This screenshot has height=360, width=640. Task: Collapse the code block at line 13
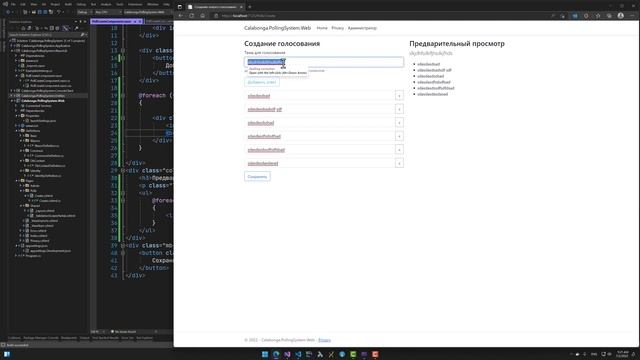tap(123, 51)
